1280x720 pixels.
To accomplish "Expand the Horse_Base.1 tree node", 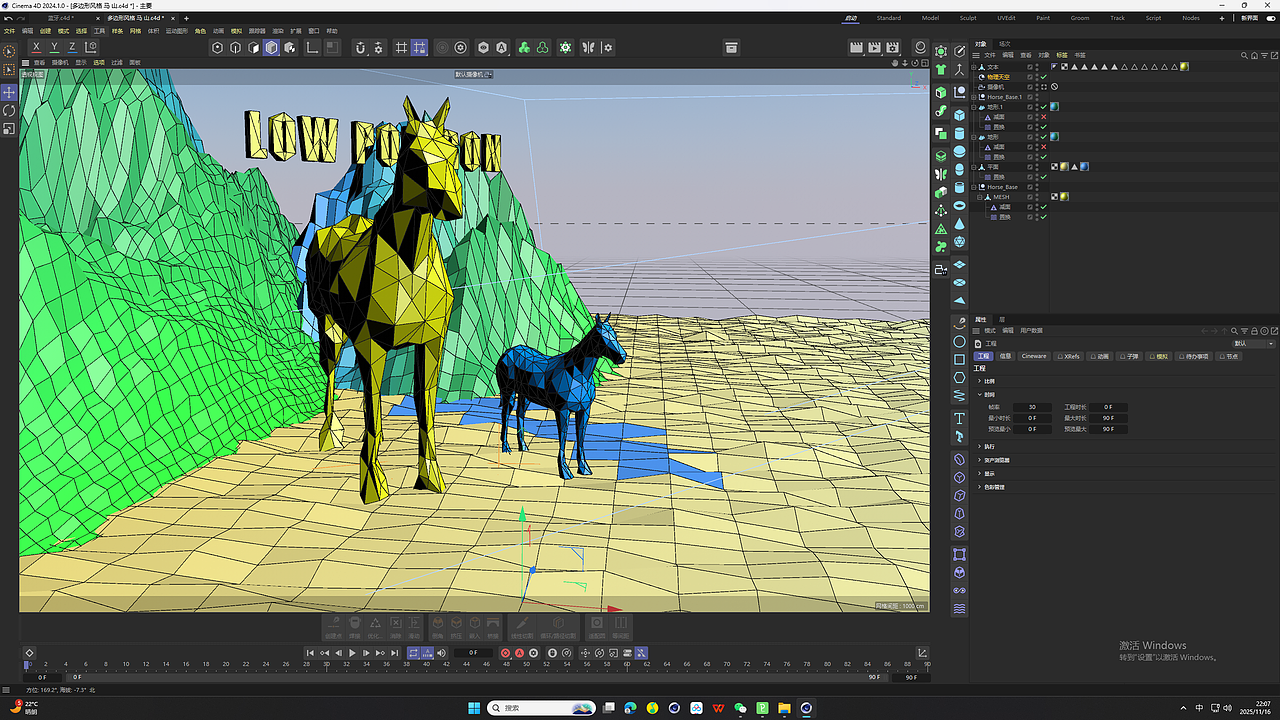I will [975, 97].
